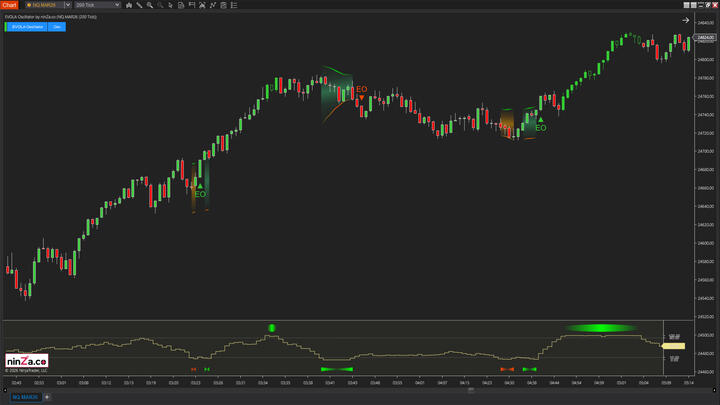Click the yellow oscillator value marker
Screen dimensions: 720x405
673,346
